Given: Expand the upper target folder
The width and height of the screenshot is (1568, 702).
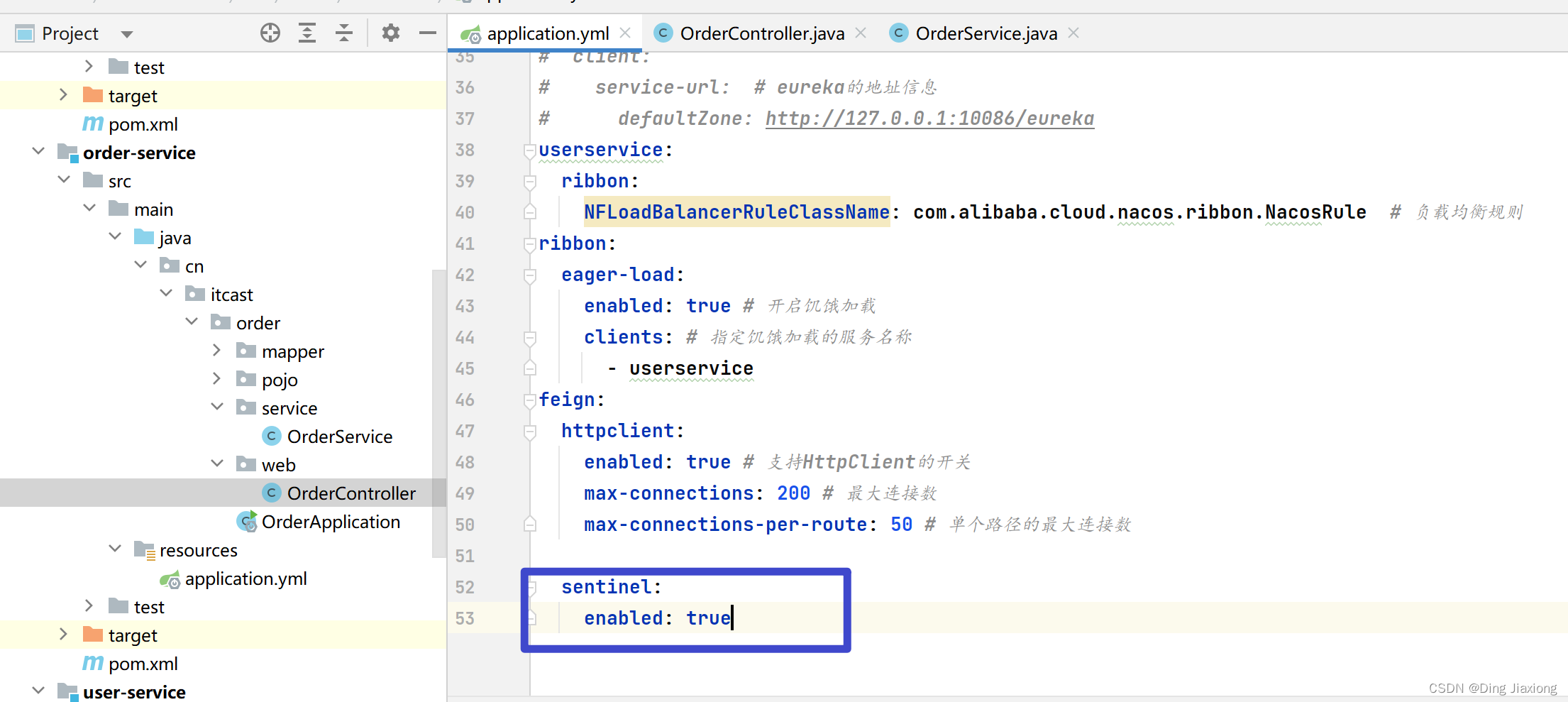Looking at the screenshot, I should [x=63, y=95].
